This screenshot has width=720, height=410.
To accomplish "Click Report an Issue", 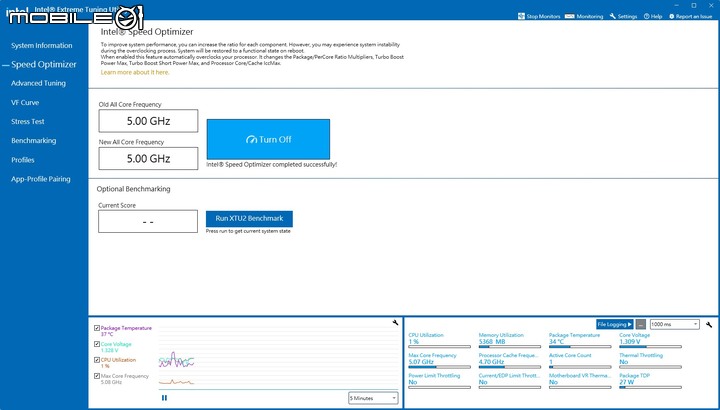I will pyautogui.click(x=691, y=16).
